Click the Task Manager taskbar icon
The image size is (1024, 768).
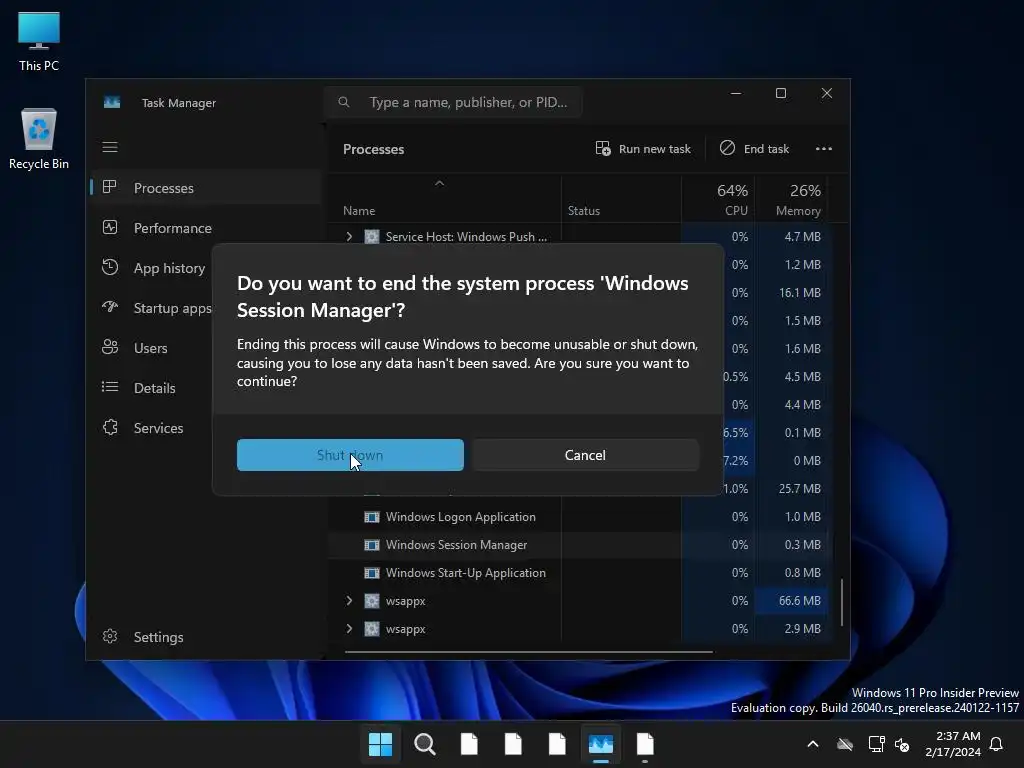click(x=601, y=744)
